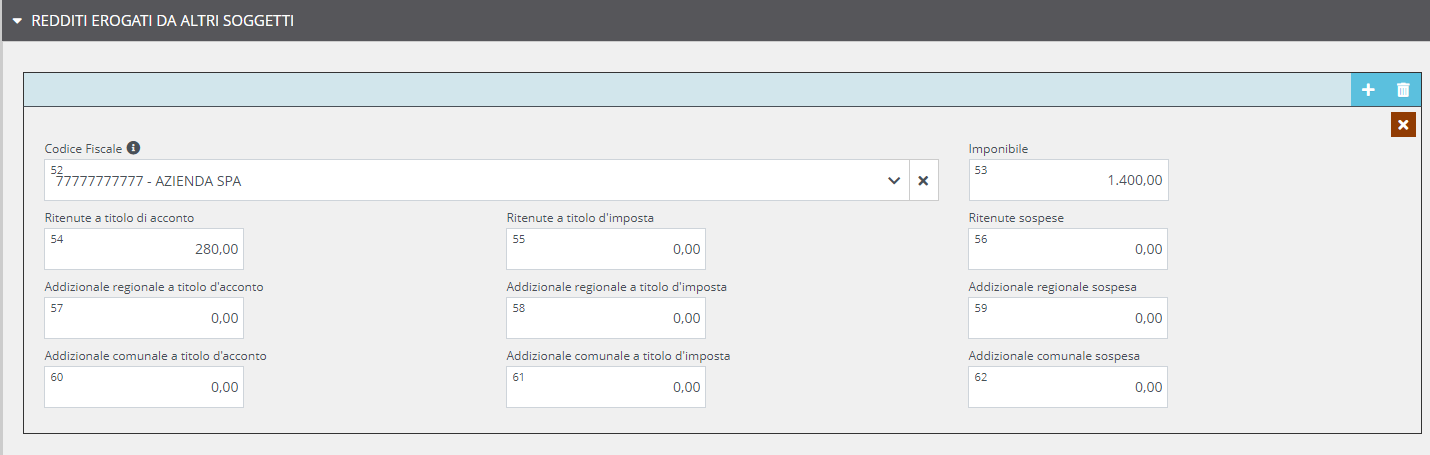This screenshot has width=1430, height=455.
Task: Collapse the Redditi erogati da altri soggetti section
Action: tap(17, 20)
